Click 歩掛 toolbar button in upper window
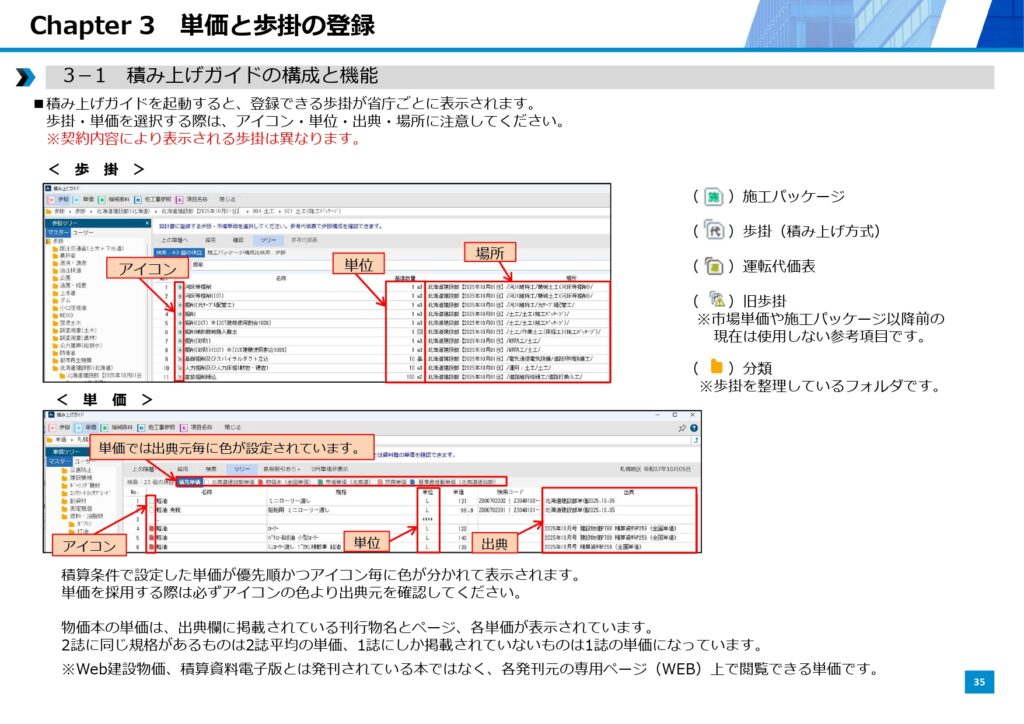The height and width of the screenshot is (724, 1024). tap(61, 199)
